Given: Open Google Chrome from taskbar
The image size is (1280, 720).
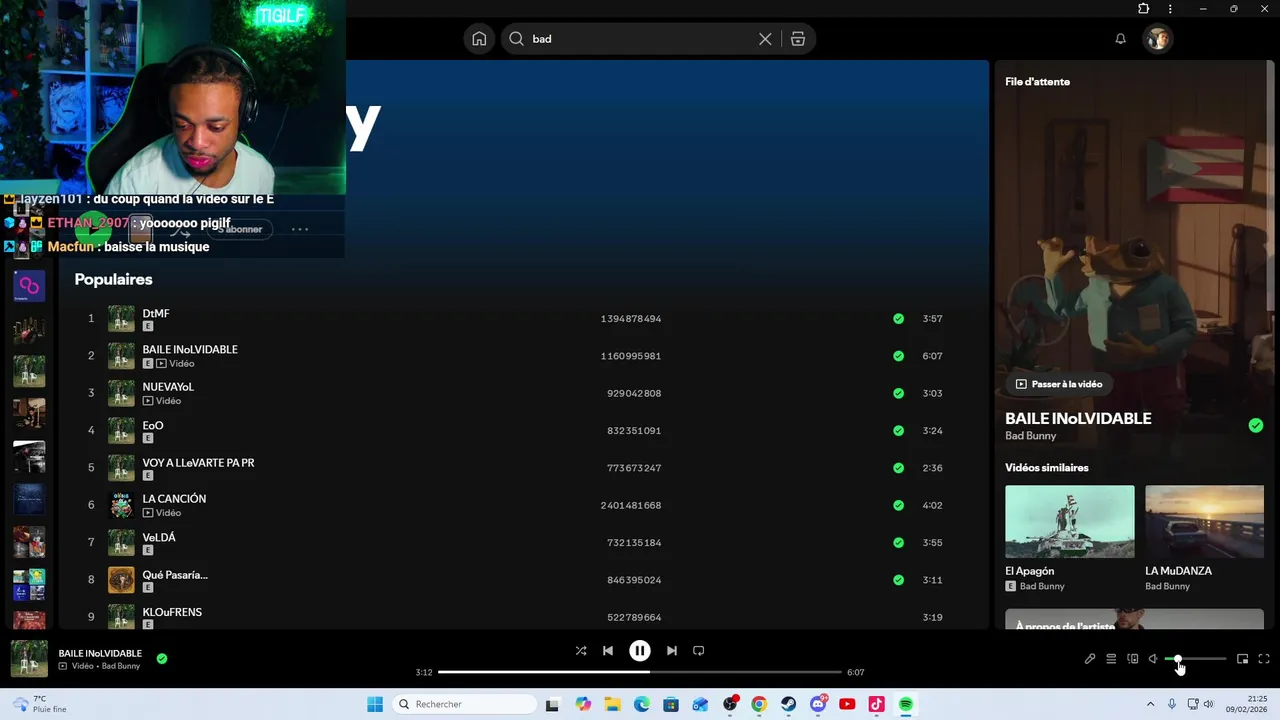Looking at the screenshot, I should pos(759,704).
